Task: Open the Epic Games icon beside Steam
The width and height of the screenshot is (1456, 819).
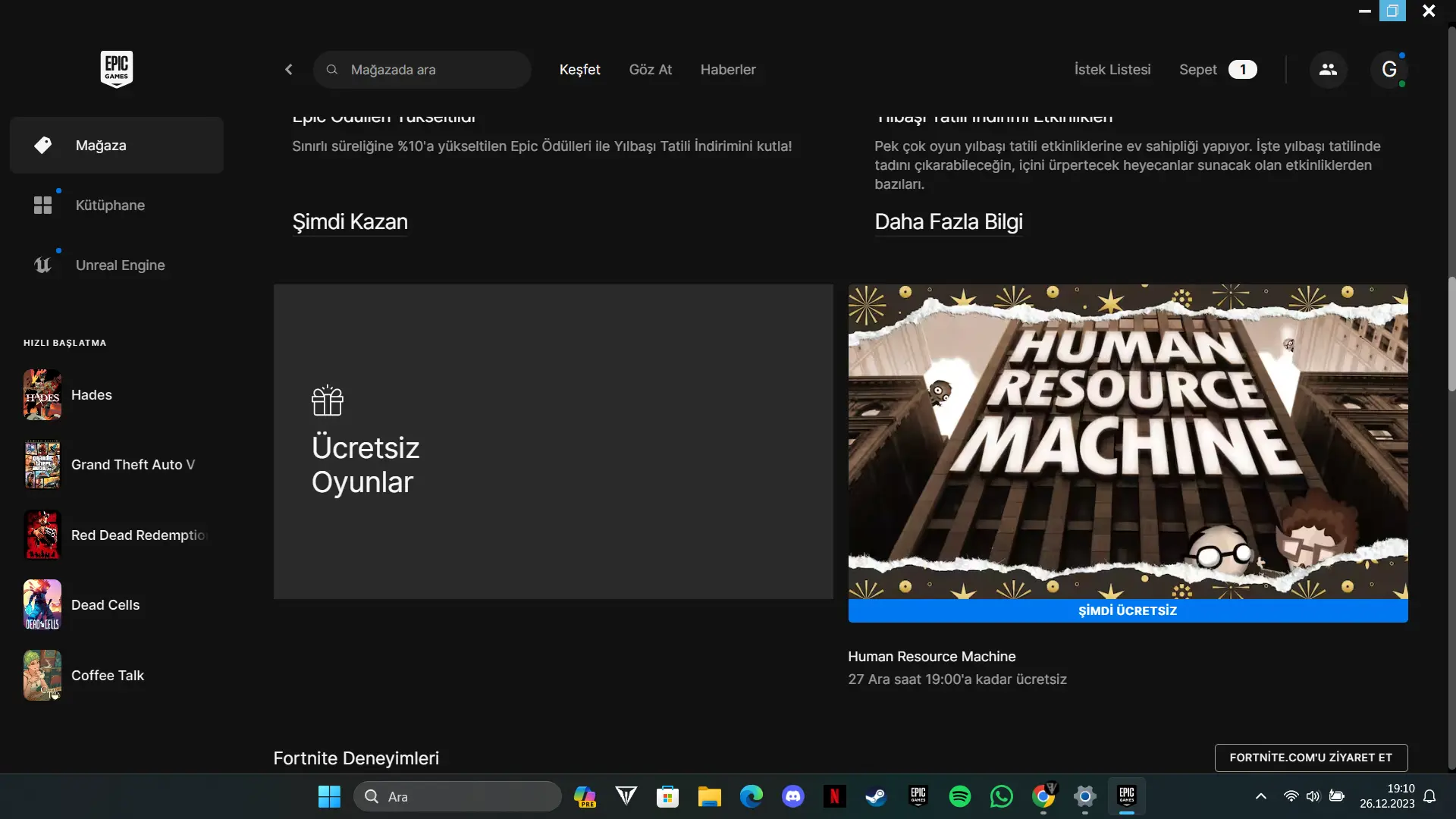Action: [918, 796]
